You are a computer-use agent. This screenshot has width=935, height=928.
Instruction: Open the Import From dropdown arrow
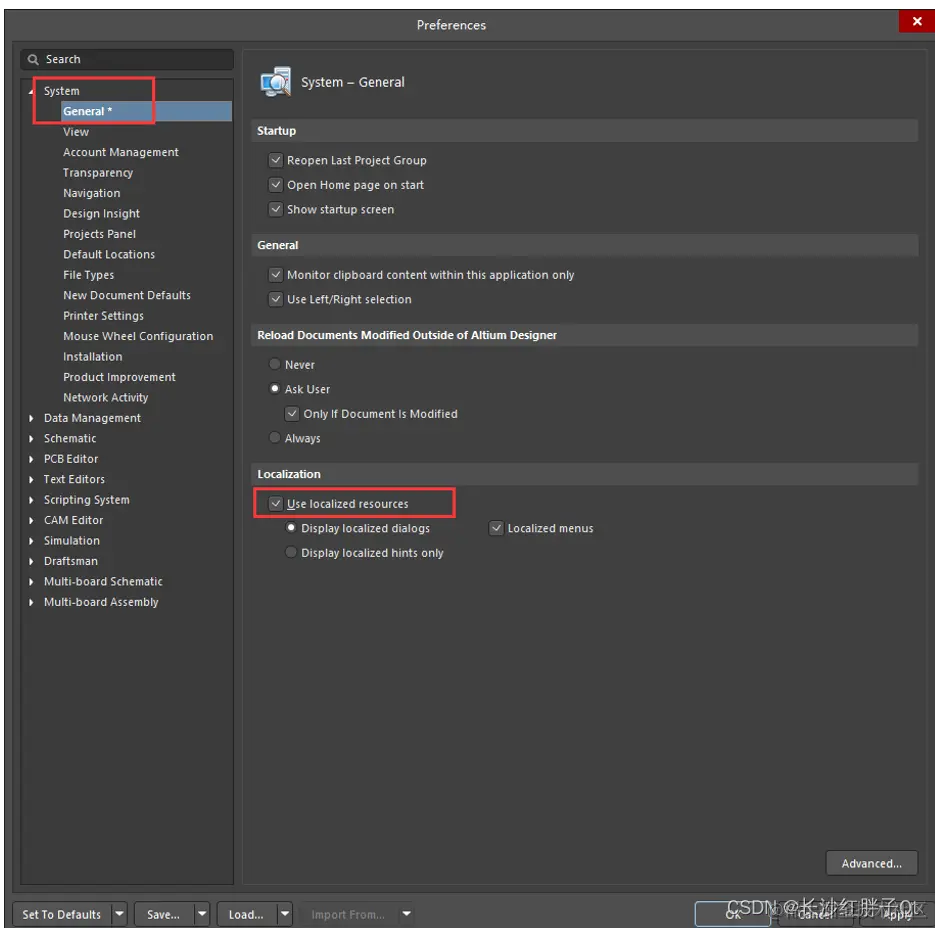pyautogui.click(x=406, y=914)
